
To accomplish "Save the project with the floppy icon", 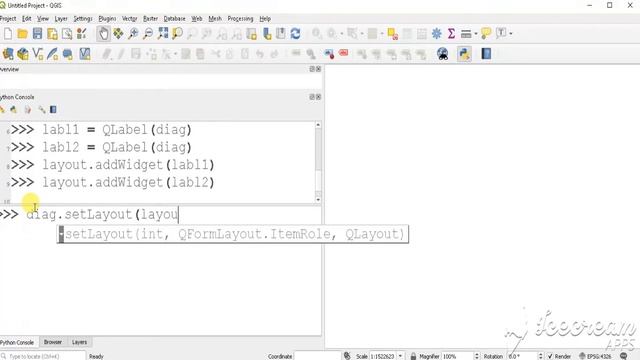I will click(x=37, y=33).
